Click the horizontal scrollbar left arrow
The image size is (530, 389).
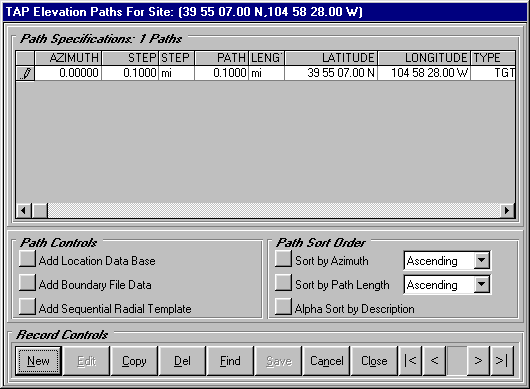23,211
